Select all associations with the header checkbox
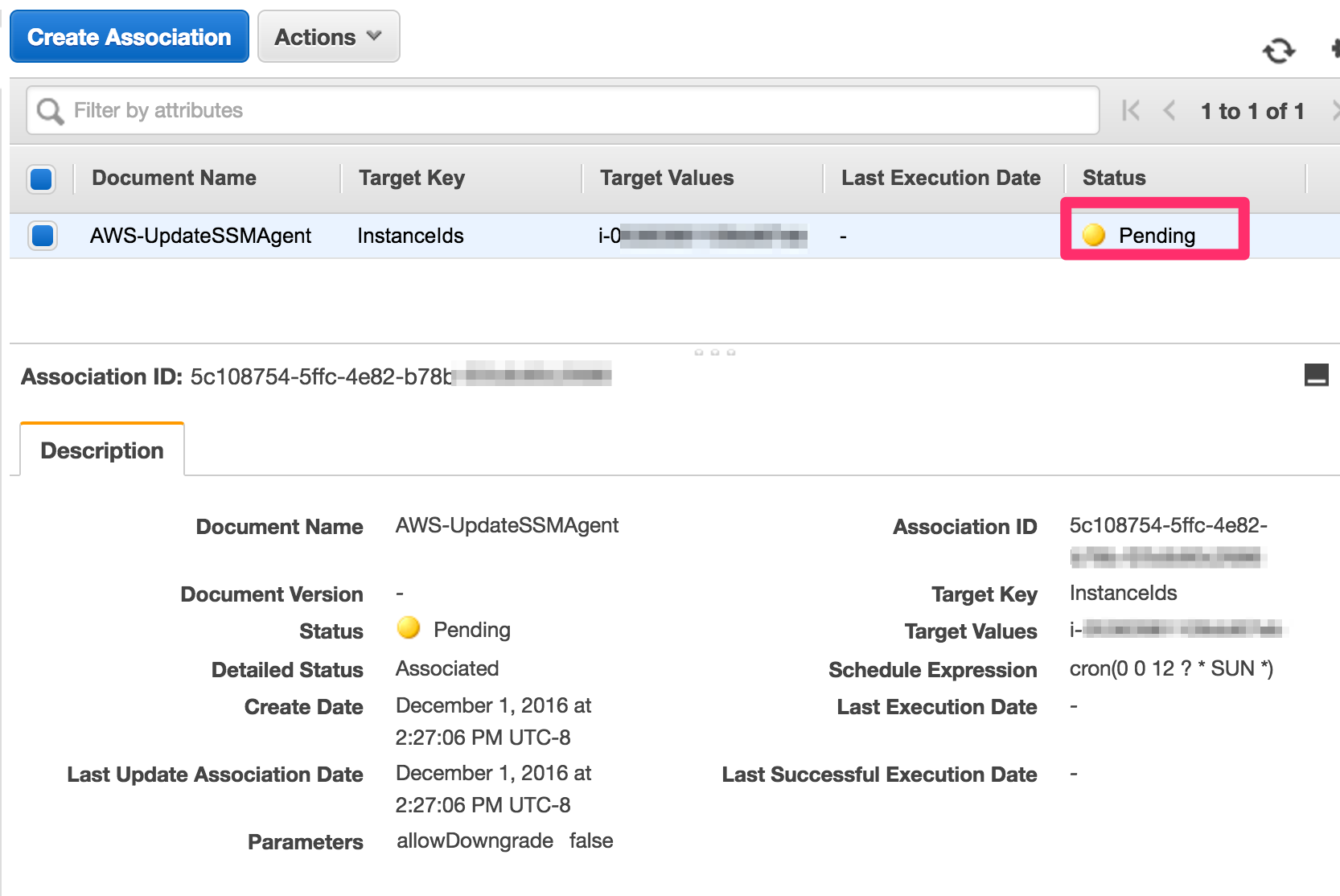The height and width of the screenshot is (896, 1340). coord(41,179)
